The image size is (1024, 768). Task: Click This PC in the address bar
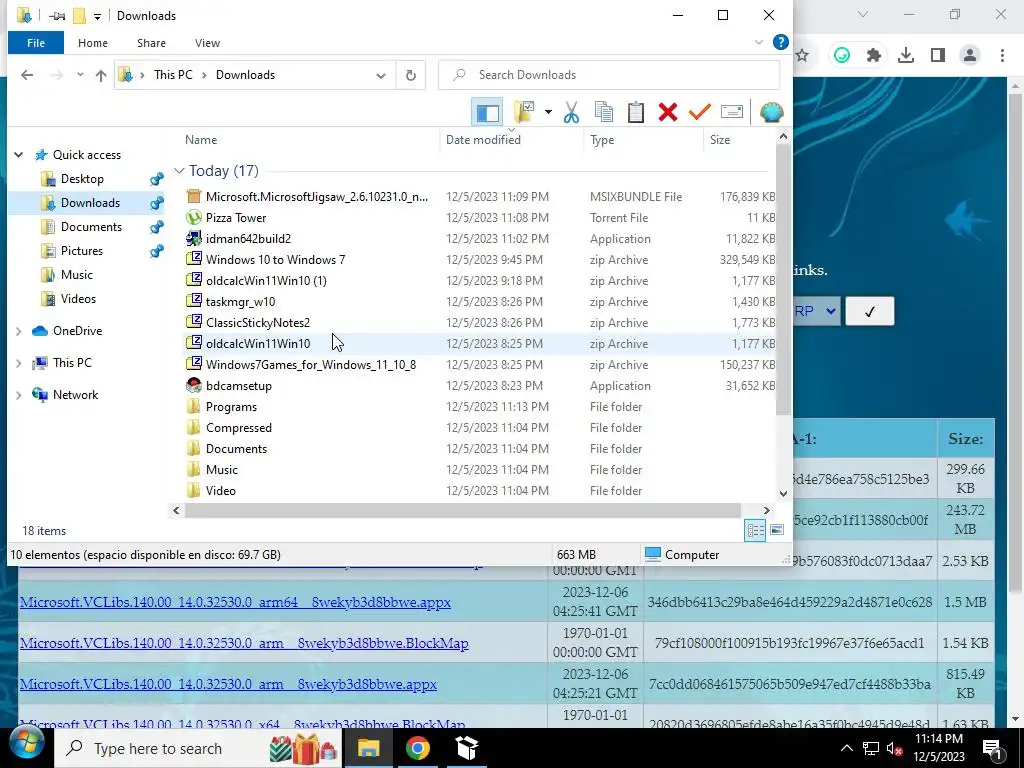173,75
